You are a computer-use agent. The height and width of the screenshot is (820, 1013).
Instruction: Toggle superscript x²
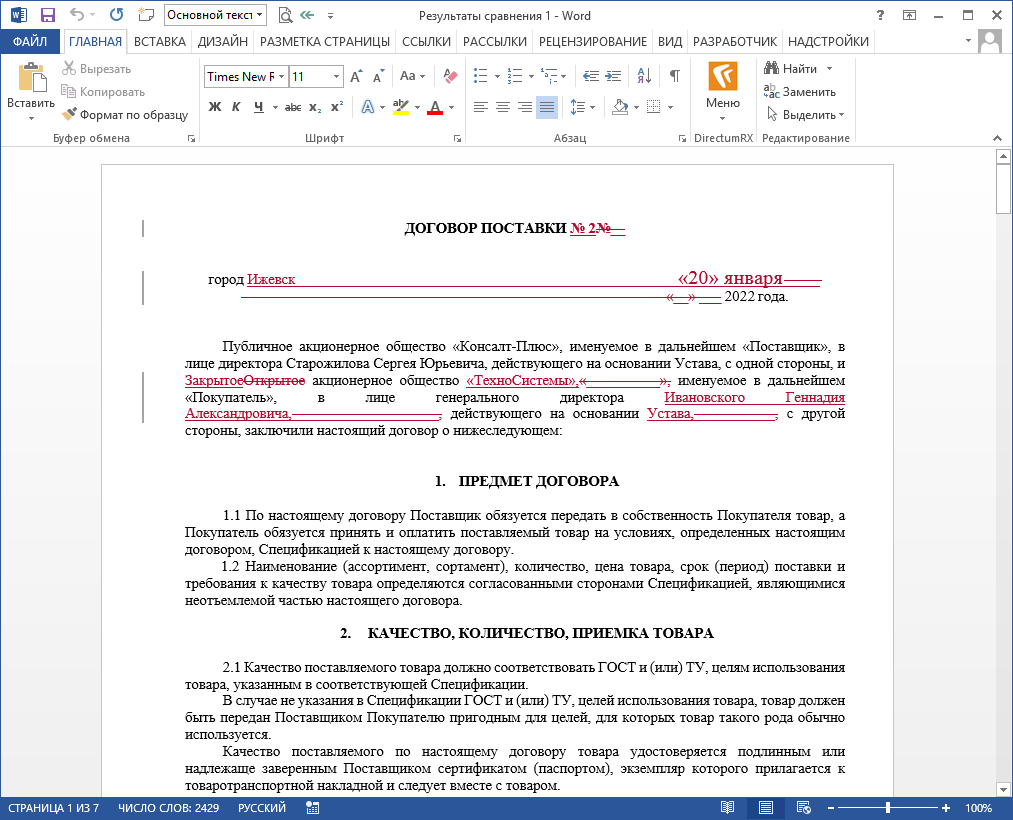337,107
